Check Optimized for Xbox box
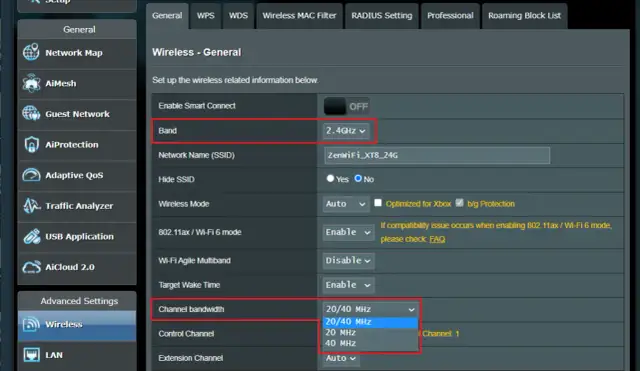This screenshot has width=640, height=371. 378,203
